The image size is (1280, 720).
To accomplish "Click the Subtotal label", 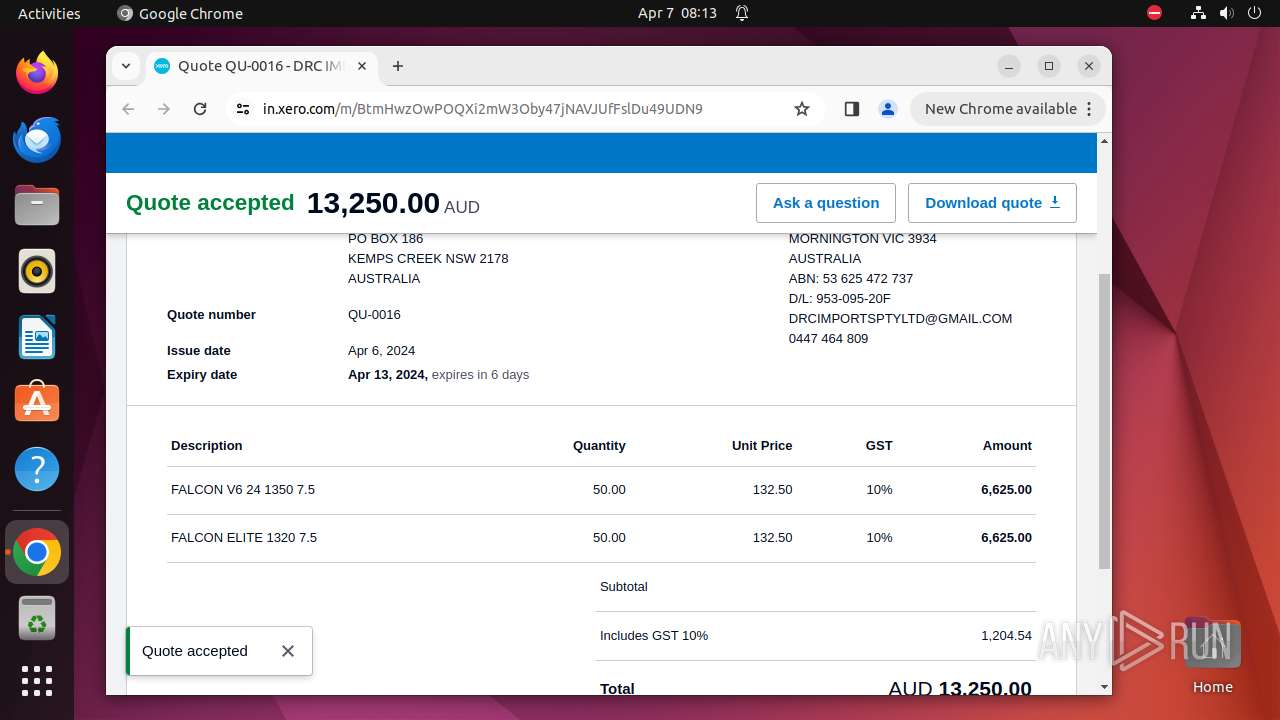I will [624, 587].
